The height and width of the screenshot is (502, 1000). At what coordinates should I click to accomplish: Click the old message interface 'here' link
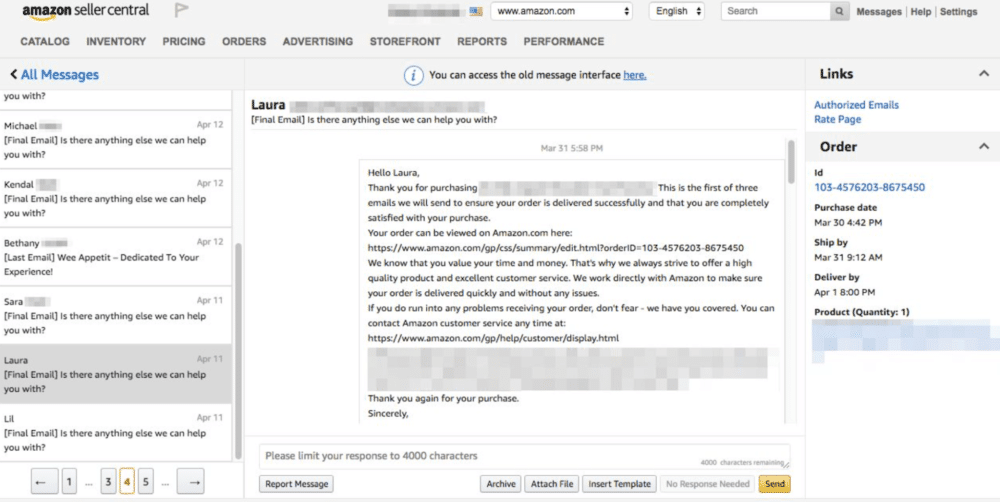click(635, 75)
